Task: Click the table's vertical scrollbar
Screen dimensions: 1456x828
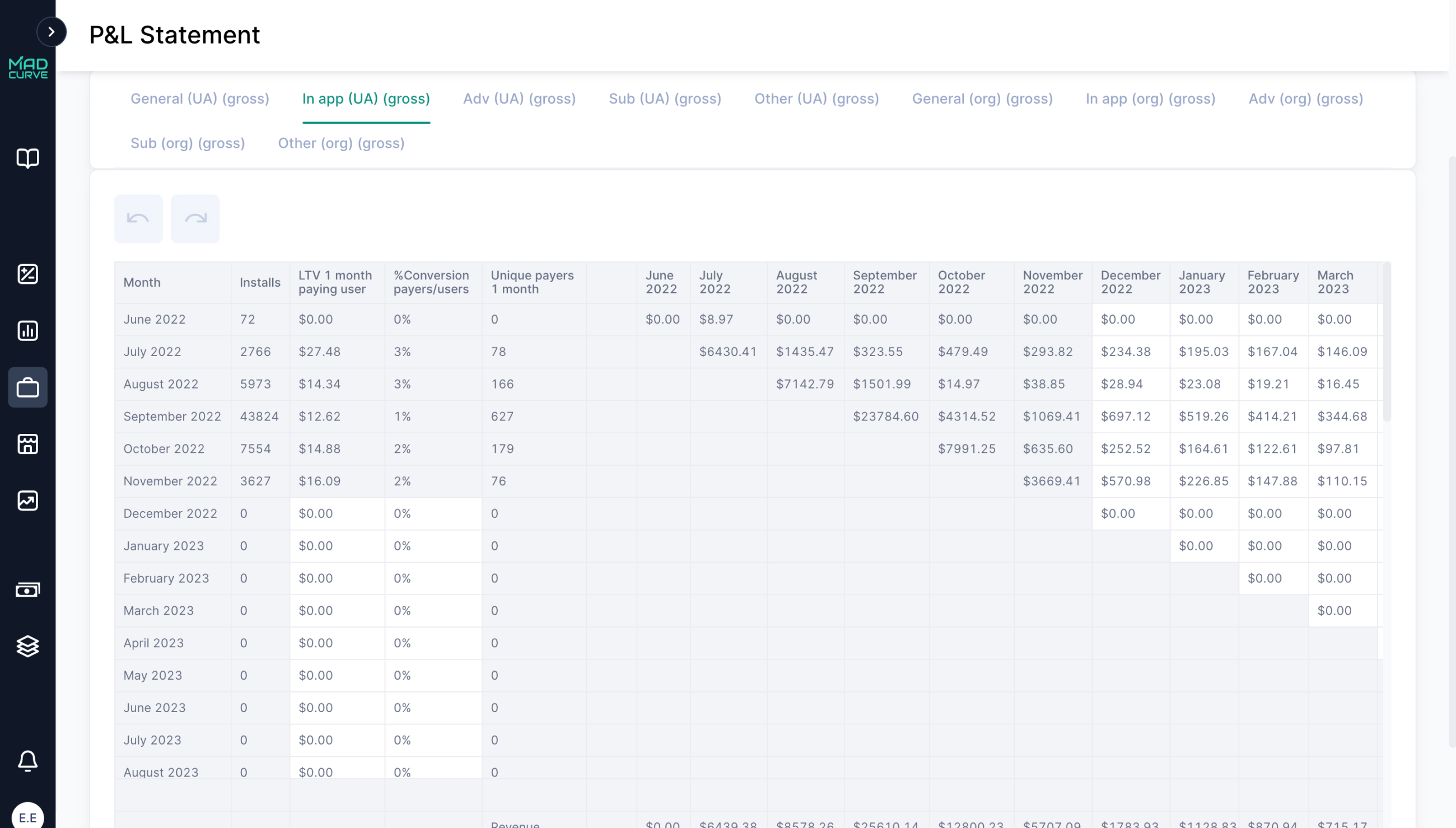Action: coord(1387,341)
